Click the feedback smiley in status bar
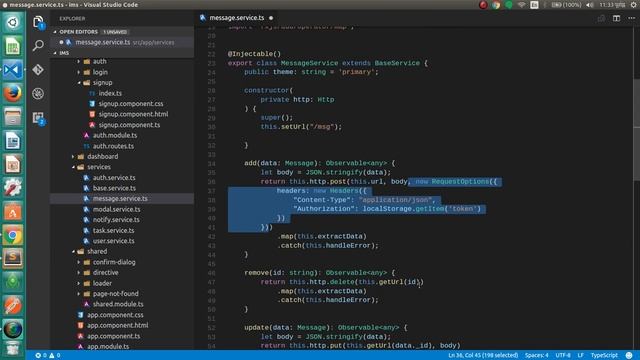The width and height of the screenshot is (640, 360). (629, 355)
